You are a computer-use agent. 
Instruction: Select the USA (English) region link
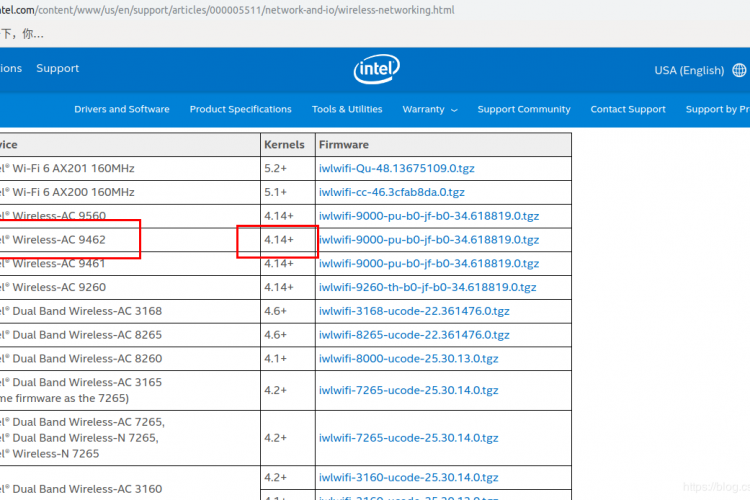point(689,70)
